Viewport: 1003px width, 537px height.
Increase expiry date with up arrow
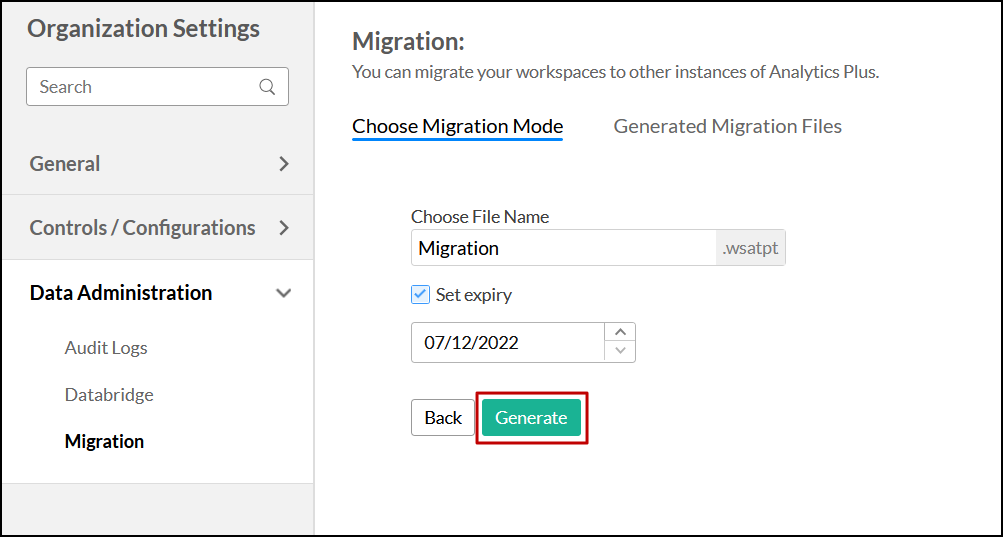pyautogui.click(x=620, y=333)
